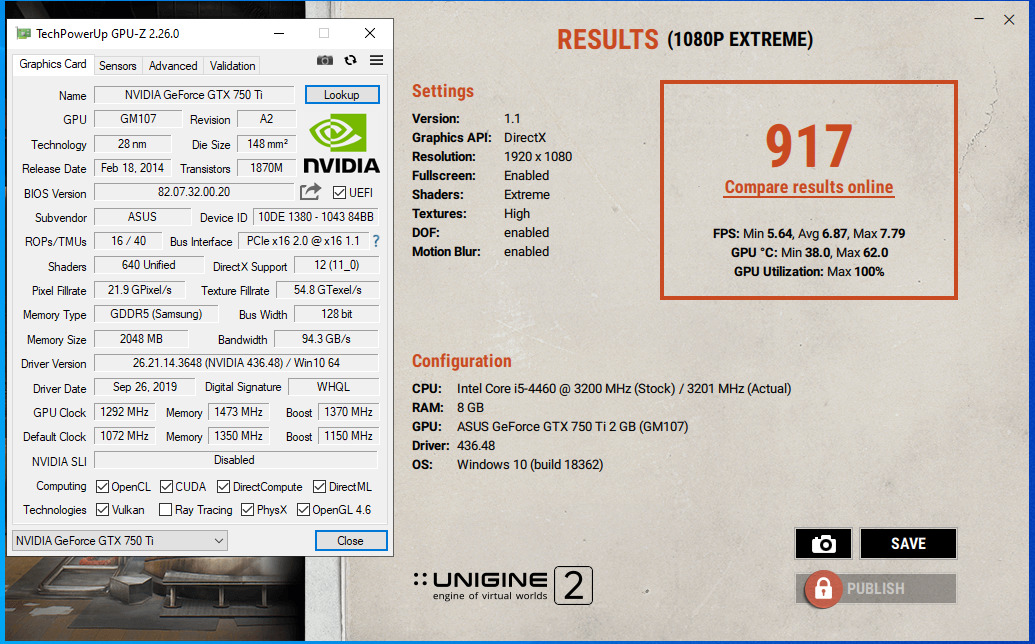
Task: Click the Memory Type GDDR5 (Samsung) field
Action: [156, 314]
